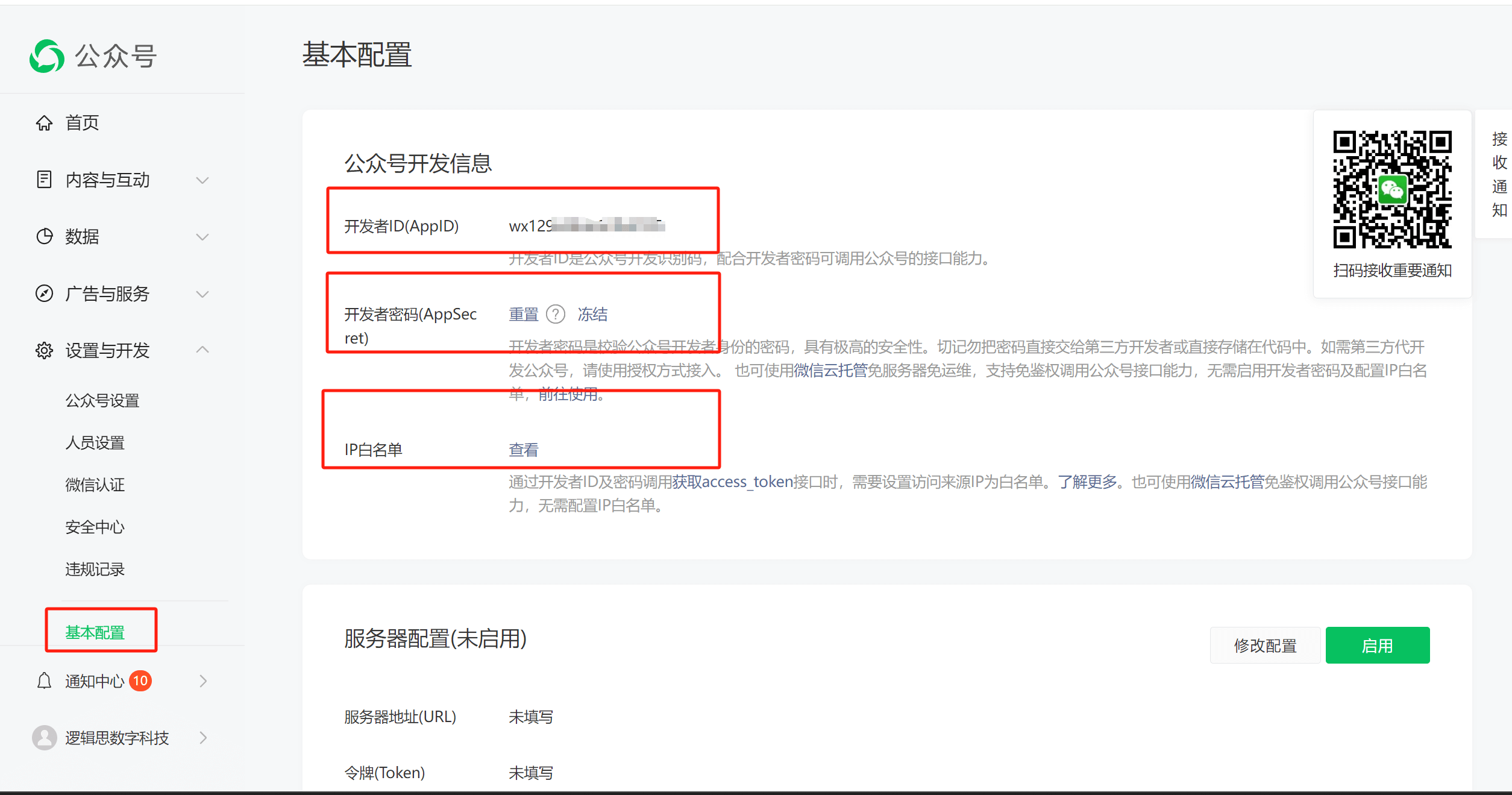This screenshot has height=795, width=1512.
Task: Open 人员设置 in sidebar
Action: tap(95, 443)
